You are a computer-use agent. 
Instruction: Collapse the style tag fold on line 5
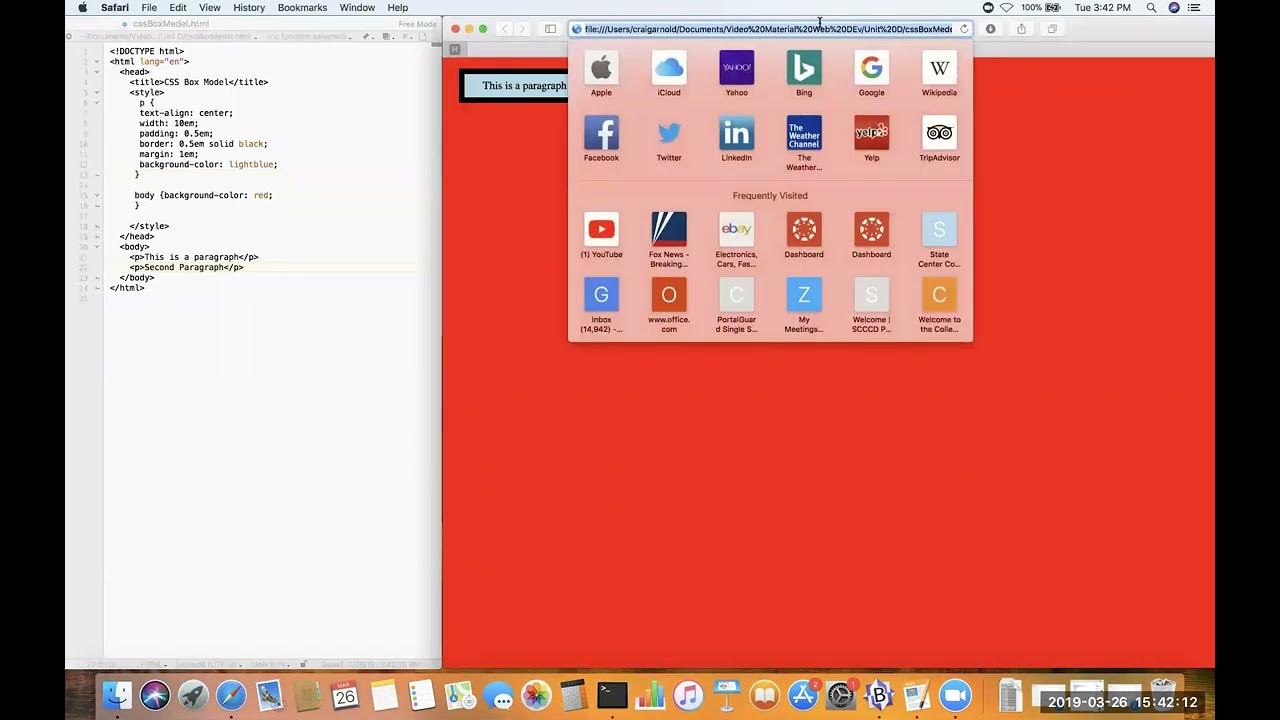(97, 92)
